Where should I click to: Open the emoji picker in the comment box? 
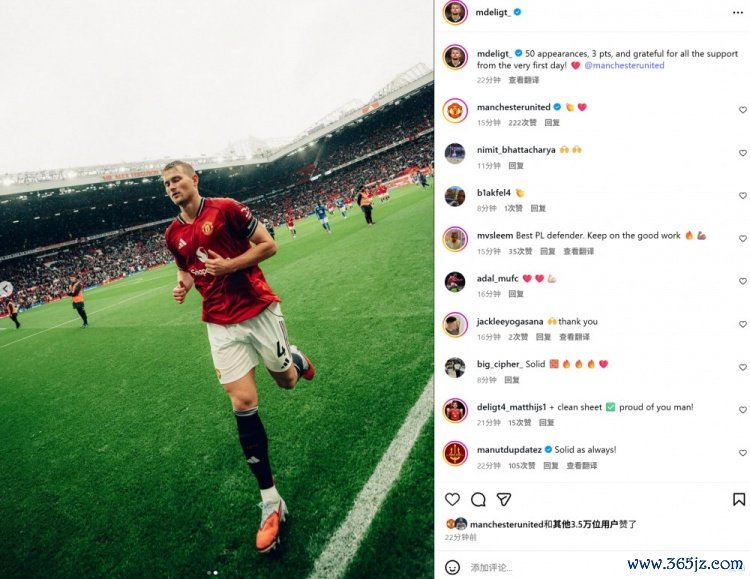tap(452, 568)
